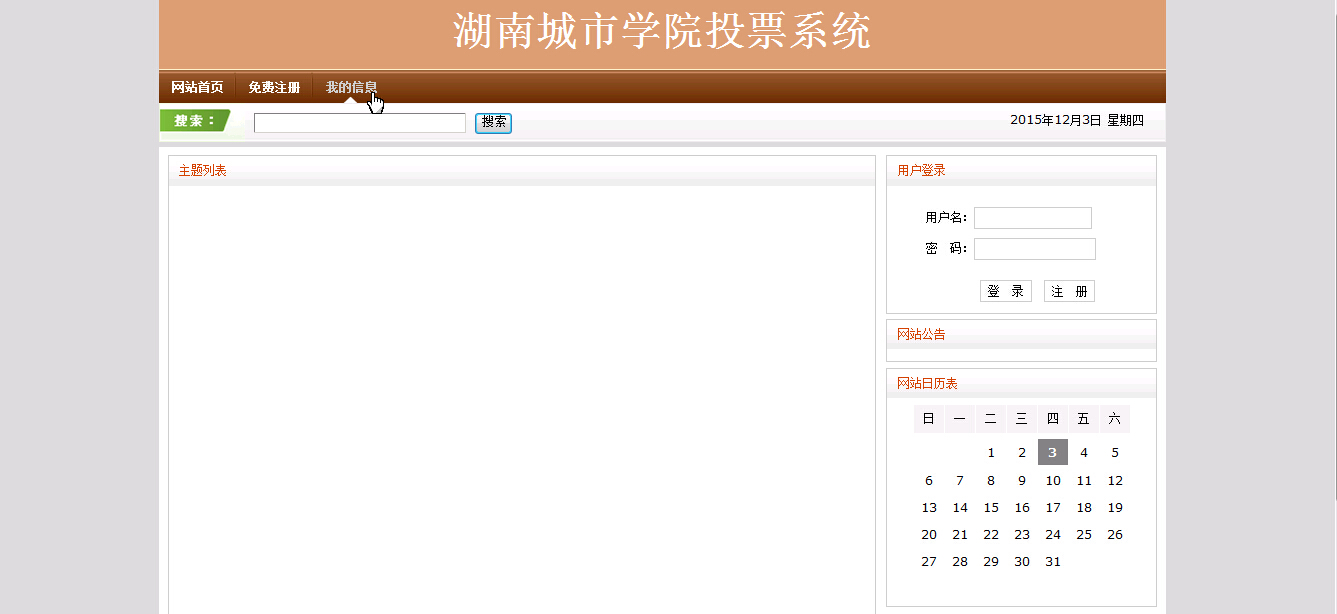The width and height of the screenshot is (1337, 614).
Task: Click day 26 in the calendar
Action: point(1115,535)
